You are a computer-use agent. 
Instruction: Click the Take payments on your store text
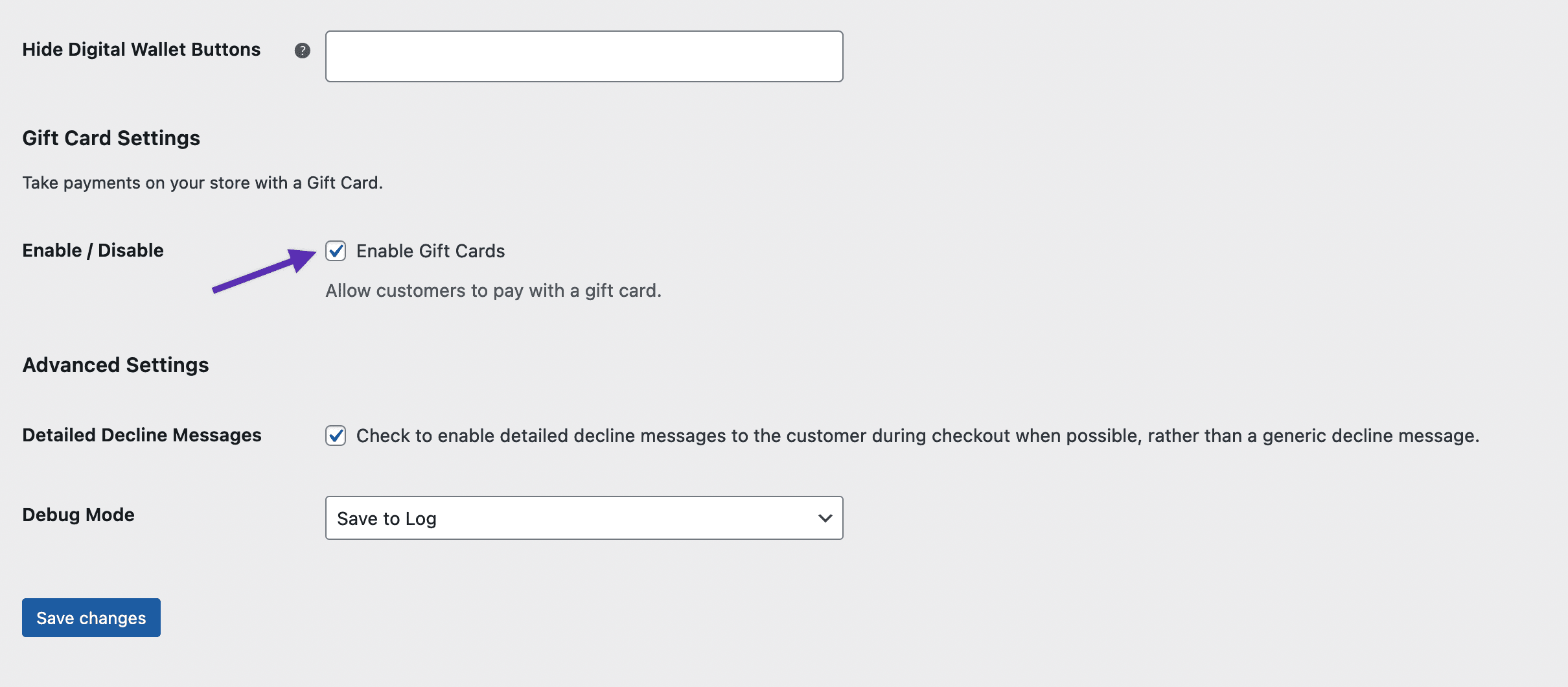[x=202, y=183]
